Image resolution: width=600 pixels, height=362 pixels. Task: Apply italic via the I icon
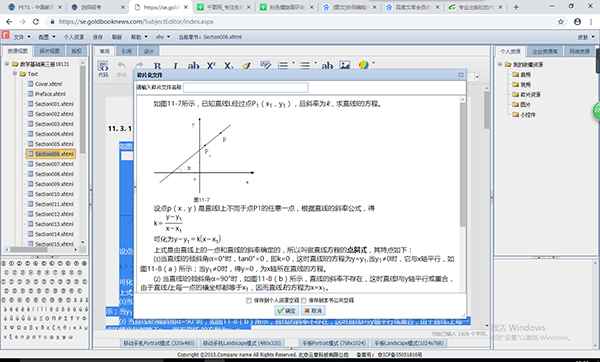tap(175, 66)
